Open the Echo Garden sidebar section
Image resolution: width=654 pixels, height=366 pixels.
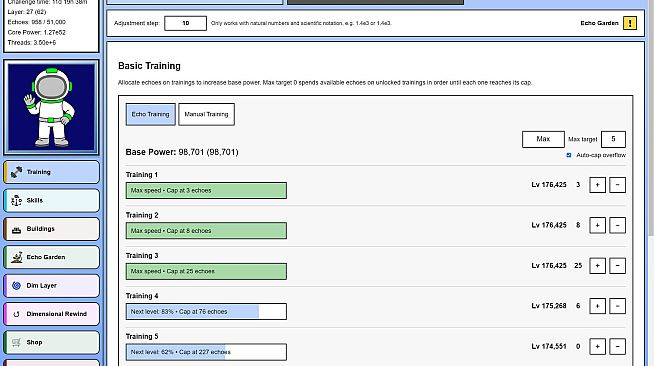coord(52,257)
